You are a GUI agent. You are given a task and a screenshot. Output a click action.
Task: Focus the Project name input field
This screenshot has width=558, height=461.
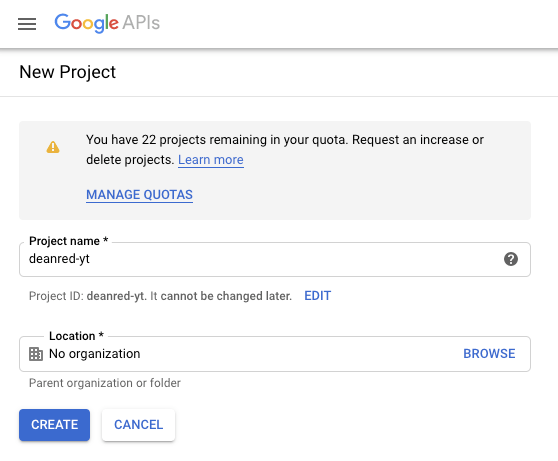[275, 260]
